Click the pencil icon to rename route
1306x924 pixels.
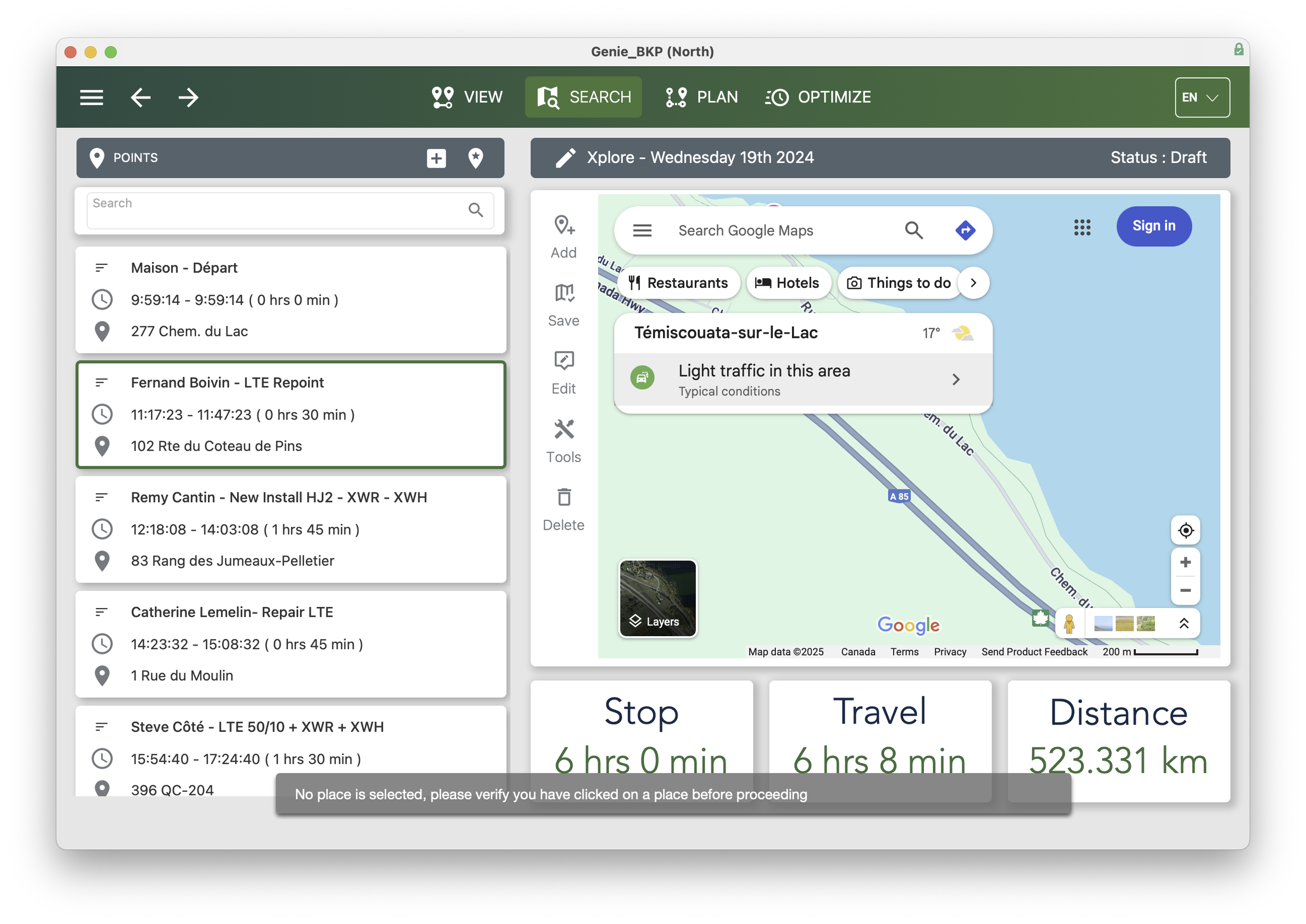[565, 158]
